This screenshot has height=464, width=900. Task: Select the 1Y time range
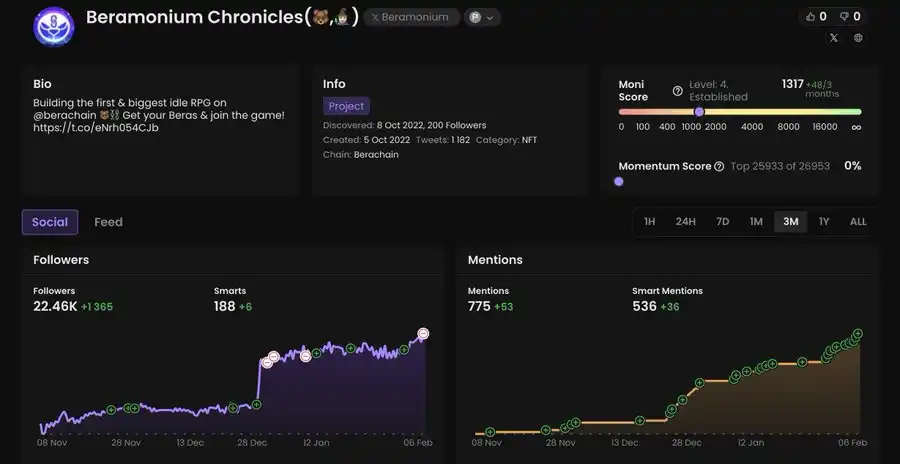[x=823, y=222]
